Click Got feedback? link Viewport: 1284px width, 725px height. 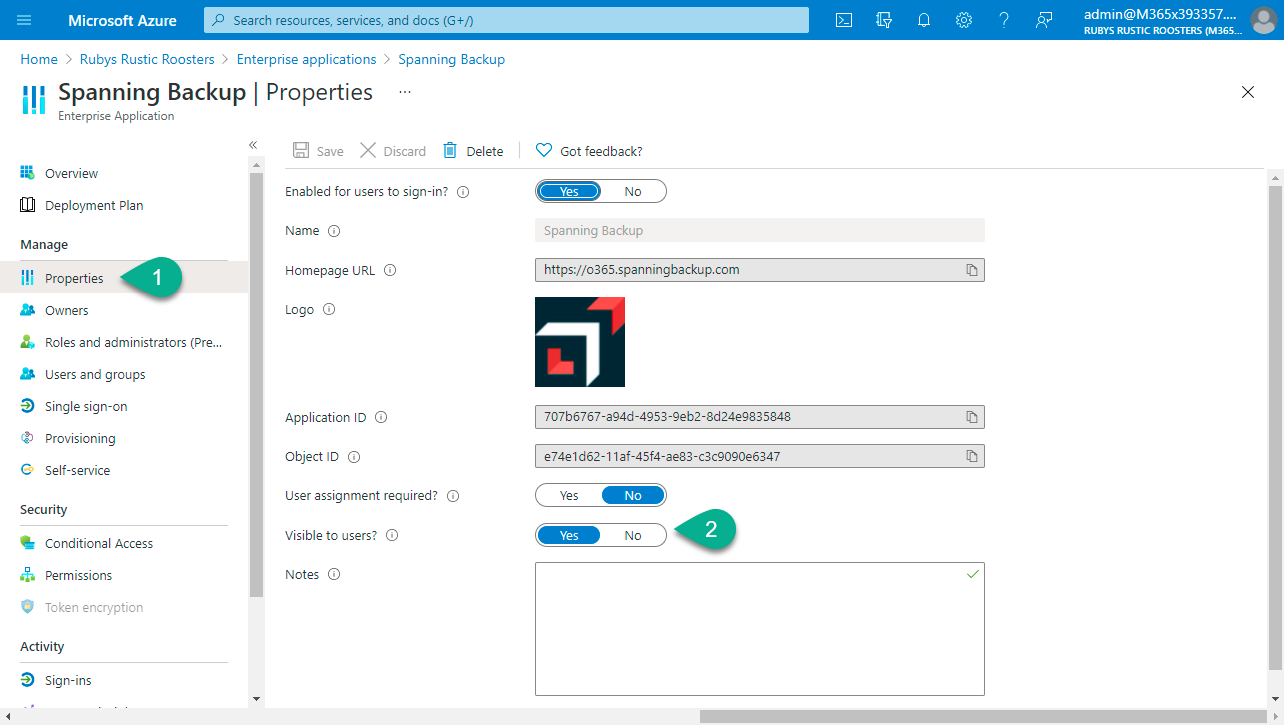(x=589, y=151)
